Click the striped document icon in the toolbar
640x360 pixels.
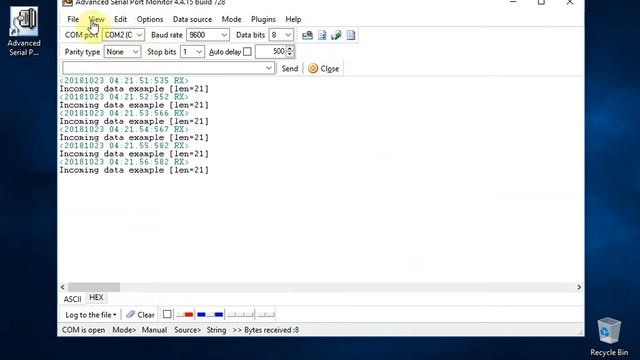pos(322,35)
